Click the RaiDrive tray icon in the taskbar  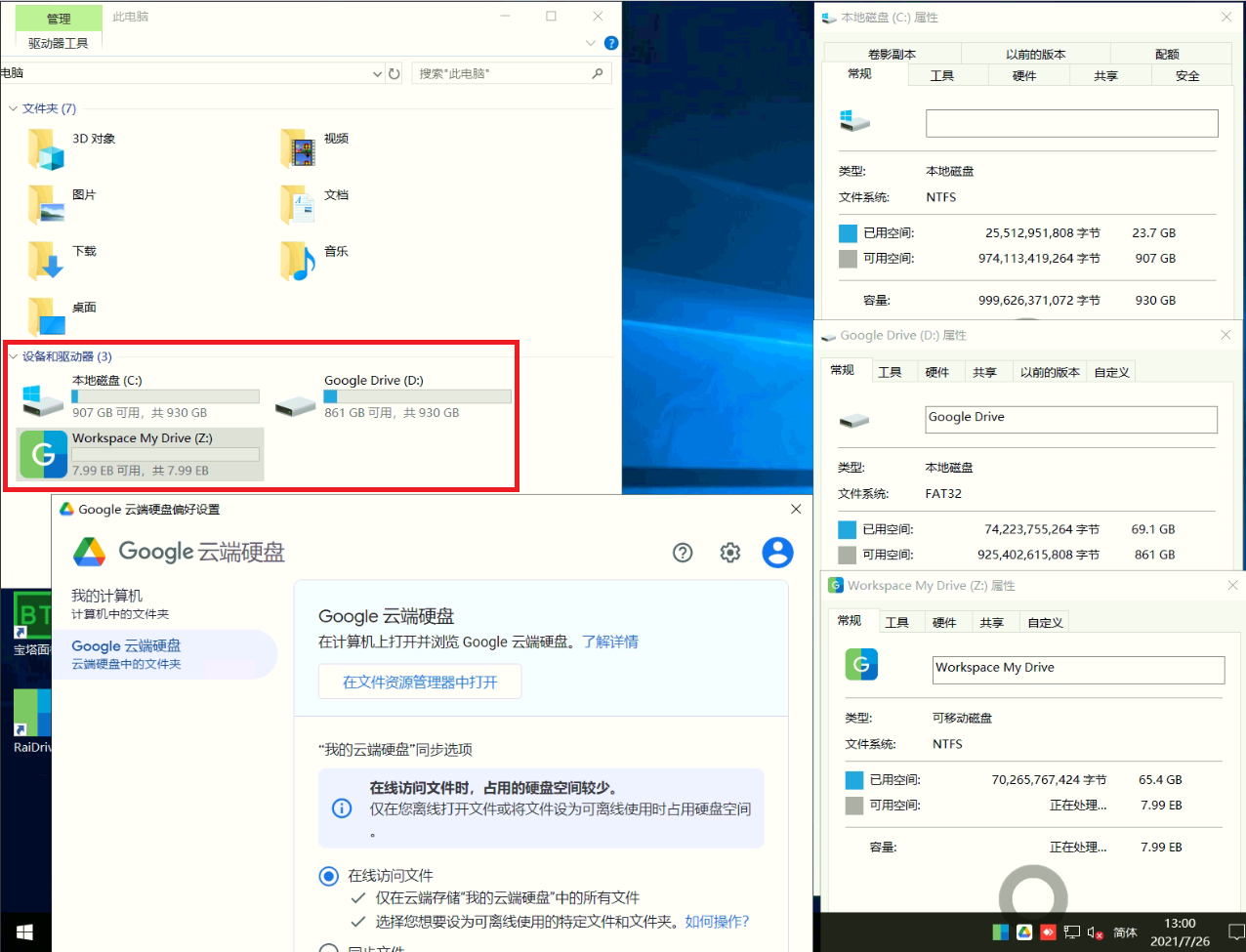pyautogui.click(x=1001, y=932)
